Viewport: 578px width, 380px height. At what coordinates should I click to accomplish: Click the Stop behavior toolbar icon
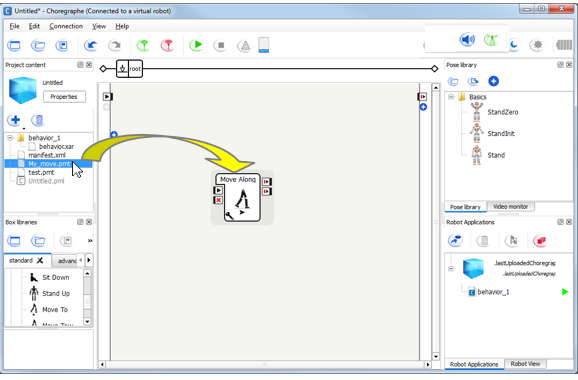[220, 45]
